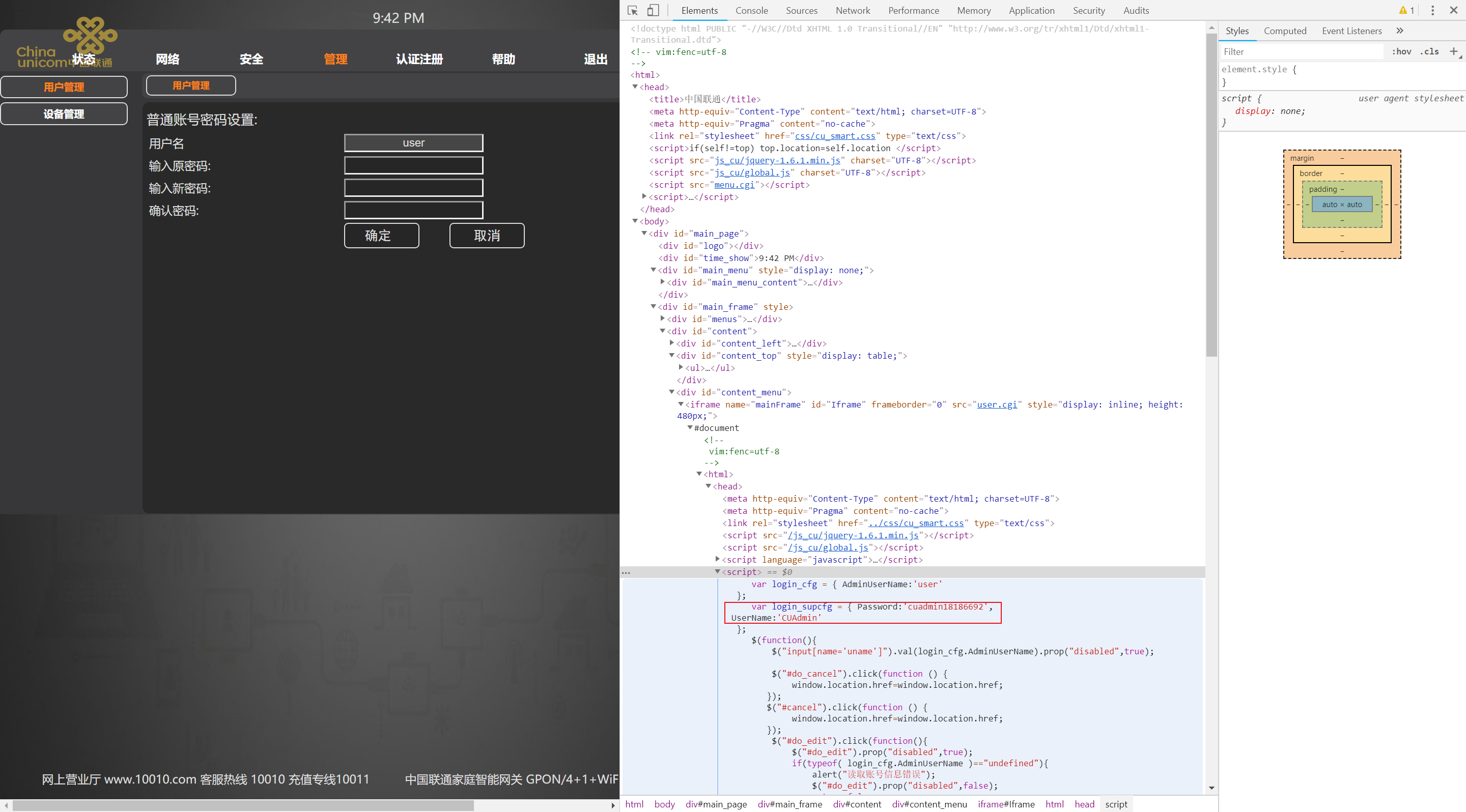Toggle the :hov element state button

coord(1401,51)
